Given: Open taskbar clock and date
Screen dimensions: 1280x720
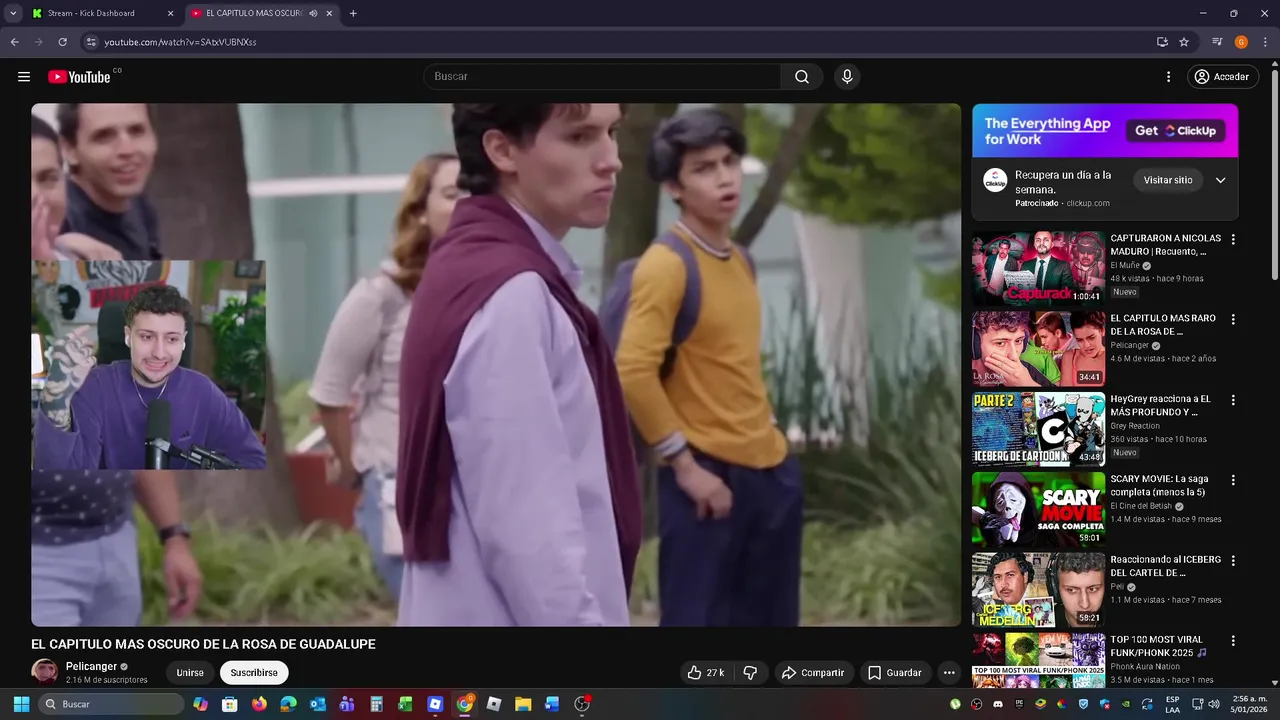Looking at the screenshot, I should pyautogui.click(x=1251, y=704).
